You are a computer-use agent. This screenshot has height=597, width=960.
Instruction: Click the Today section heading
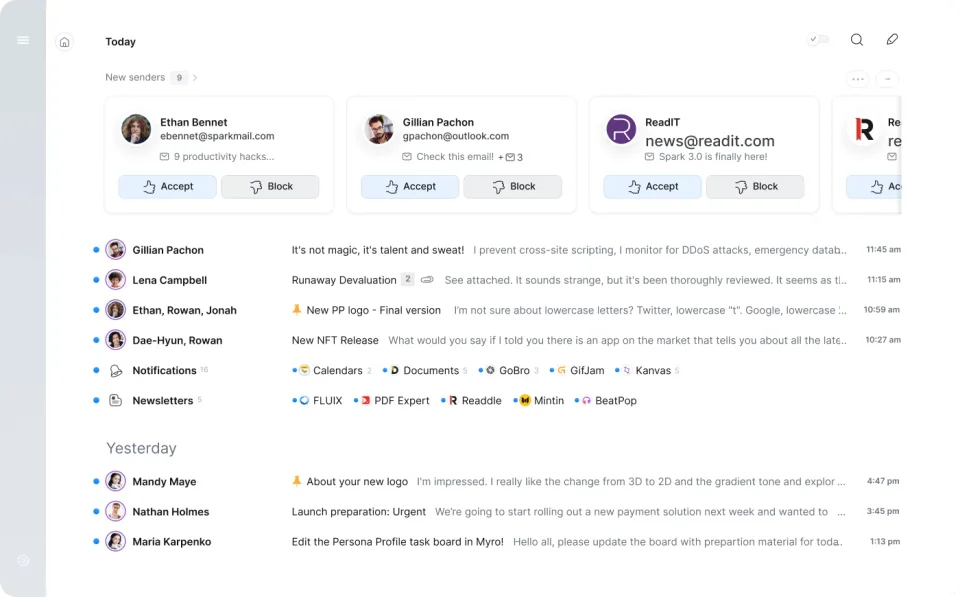[120, 42]
